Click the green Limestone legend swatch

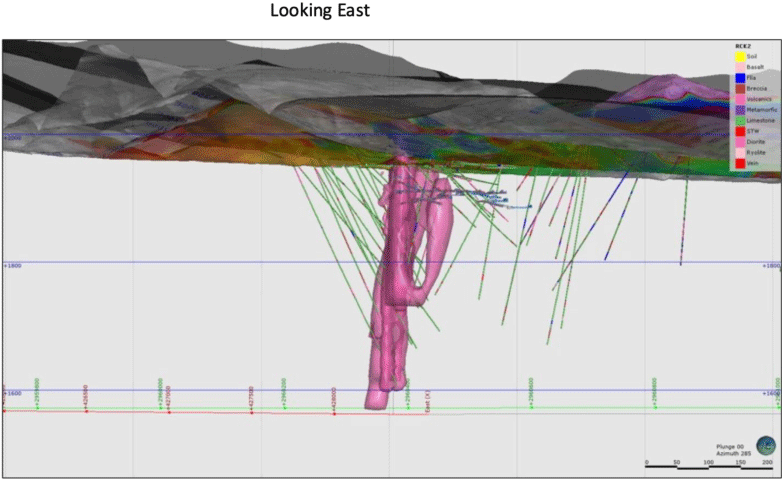(x=740, y=119)
